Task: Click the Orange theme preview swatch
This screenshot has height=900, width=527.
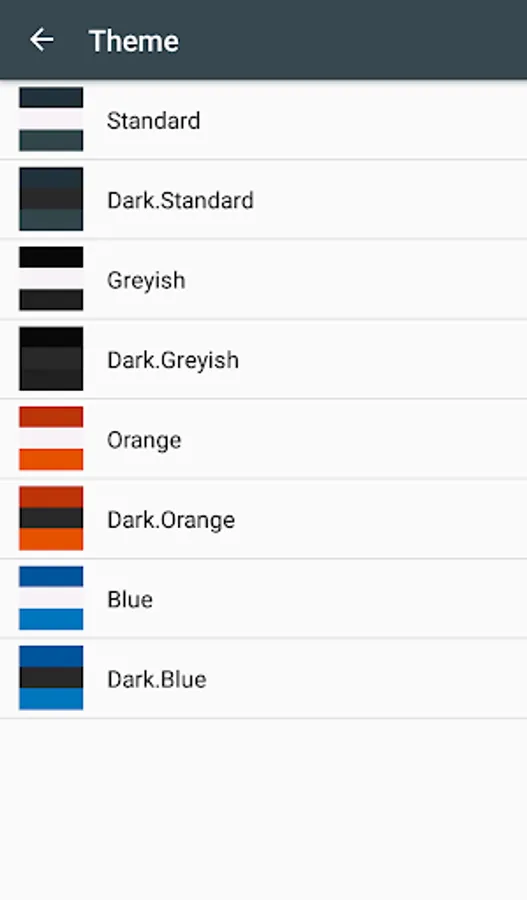Action: click(x=51, y=439)
